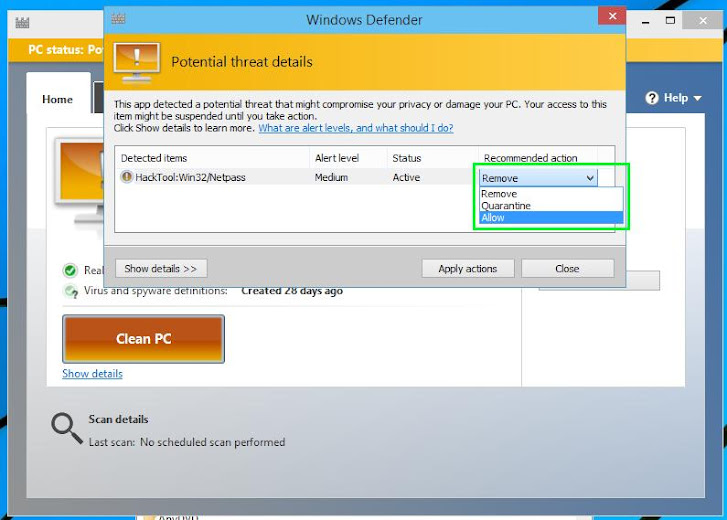The height and width of the screenshot is (520, 727).
Task: Click the Alert level column header
Action: (348, 158)
